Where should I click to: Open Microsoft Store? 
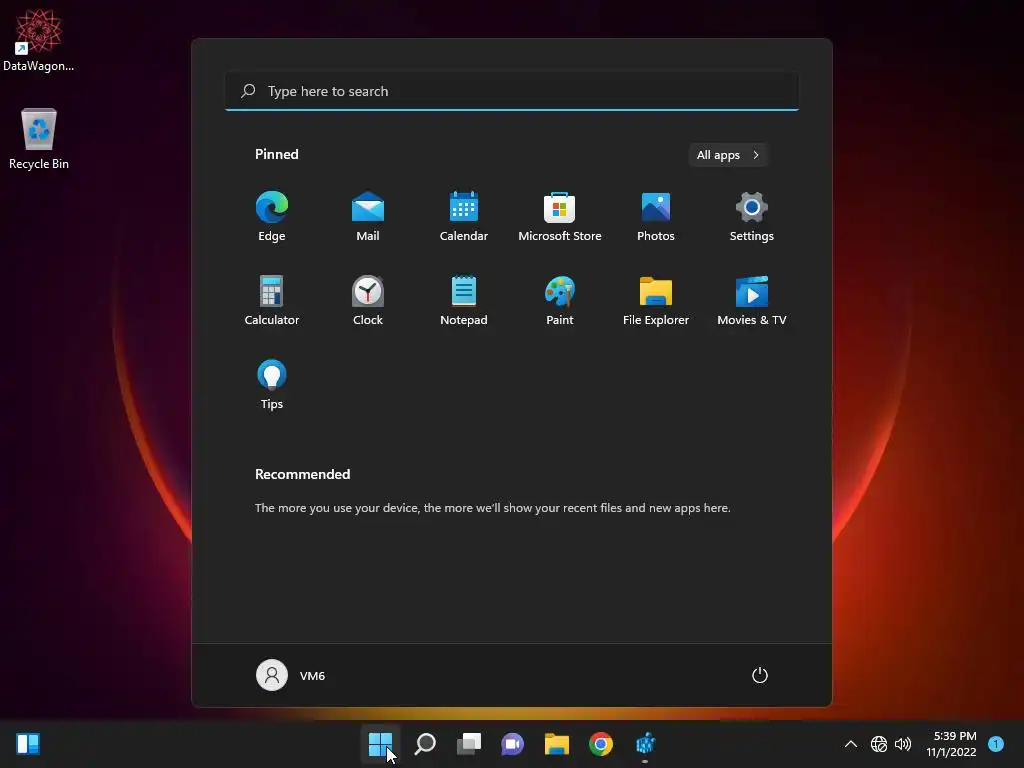point(560,217)
